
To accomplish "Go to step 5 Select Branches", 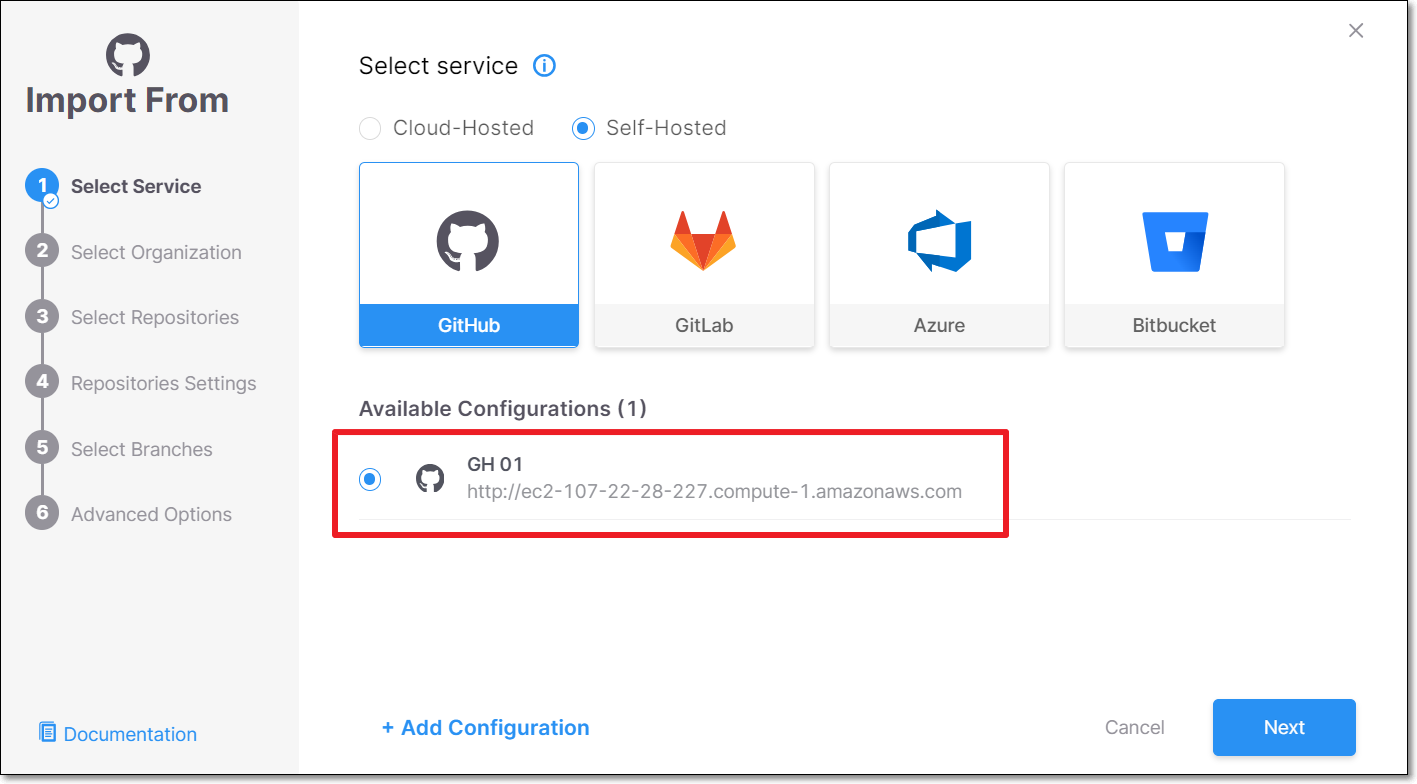I will click(x=119, y=449).
